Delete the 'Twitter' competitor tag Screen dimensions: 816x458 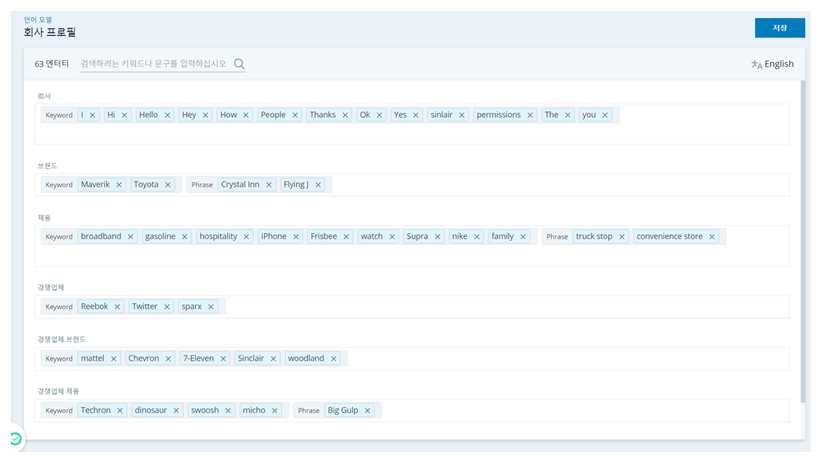coord(167,307)
